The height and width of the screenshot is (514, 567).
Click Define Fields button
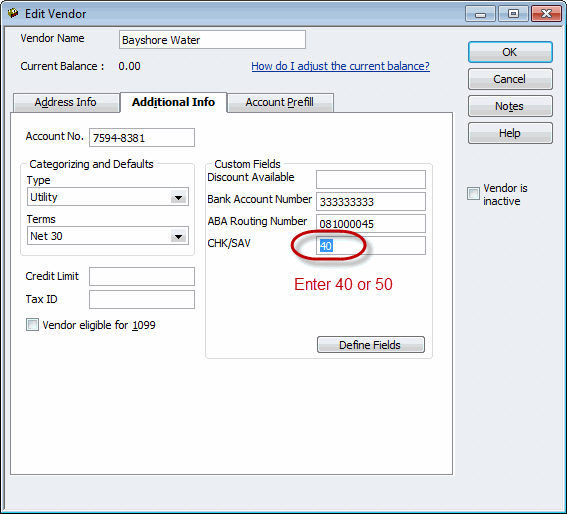tap(371, 345)
